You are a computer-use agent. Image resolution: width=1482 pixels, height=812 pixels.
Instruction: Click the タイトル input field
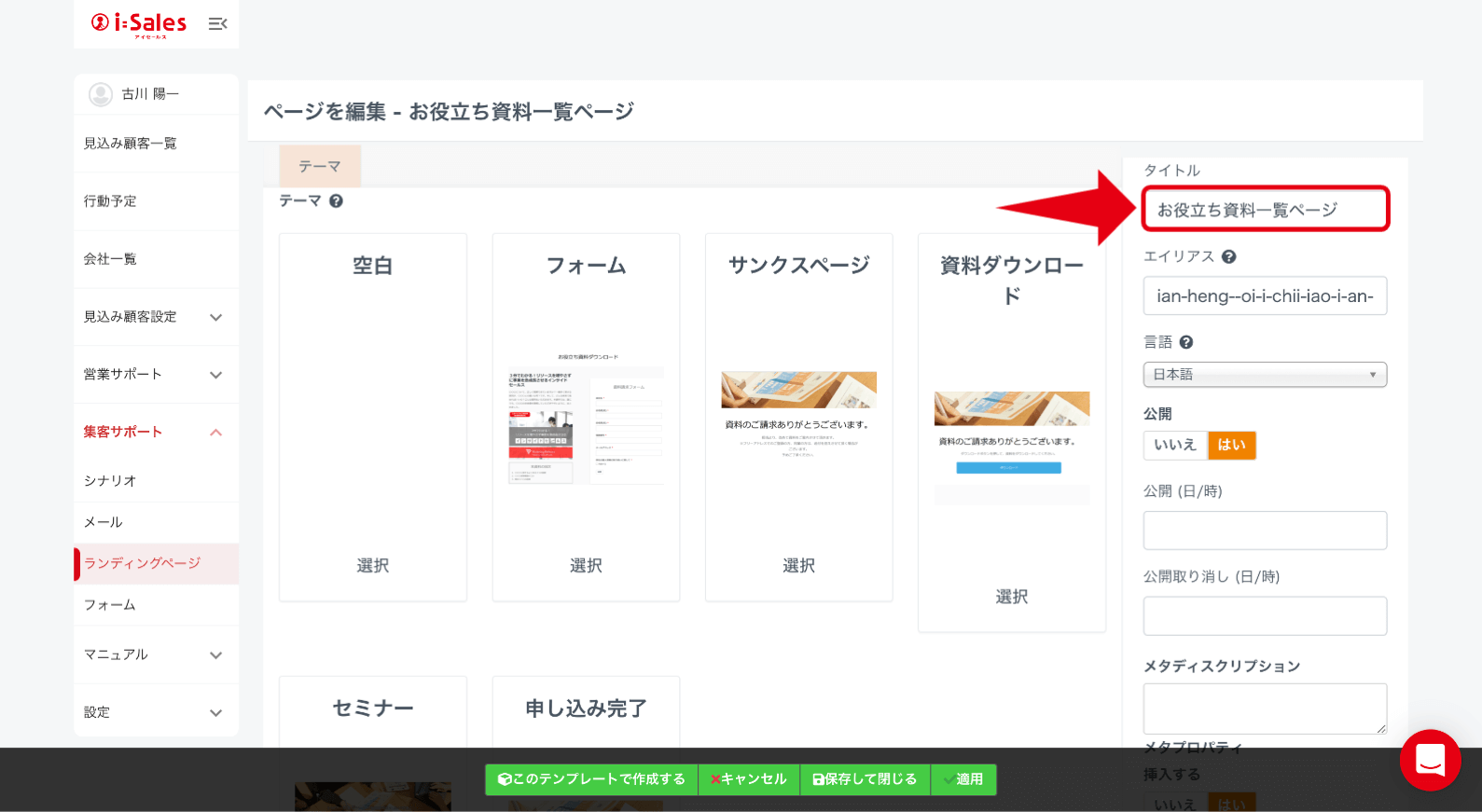(1265, 210)
